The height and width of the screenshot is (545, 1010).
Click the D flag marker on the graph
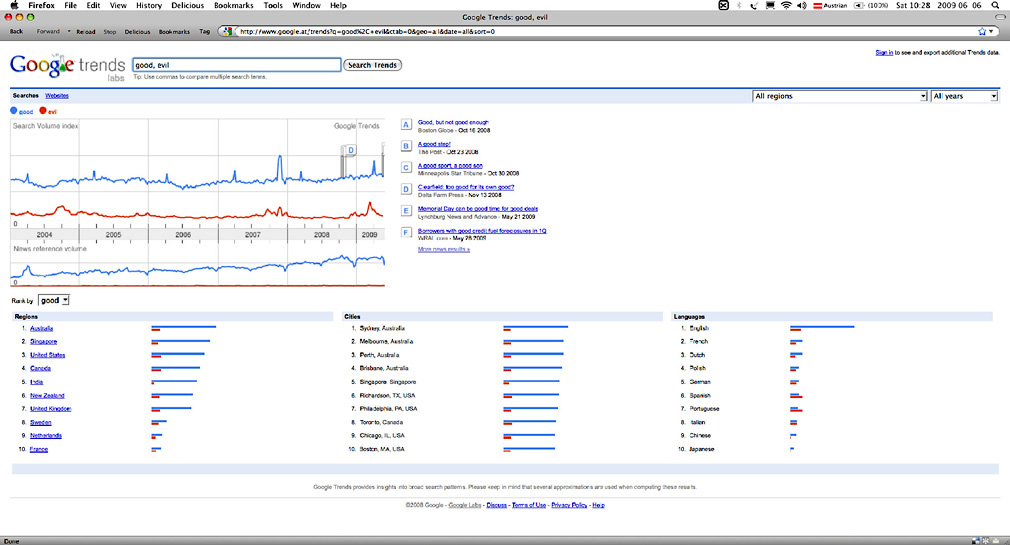point(351,150)
